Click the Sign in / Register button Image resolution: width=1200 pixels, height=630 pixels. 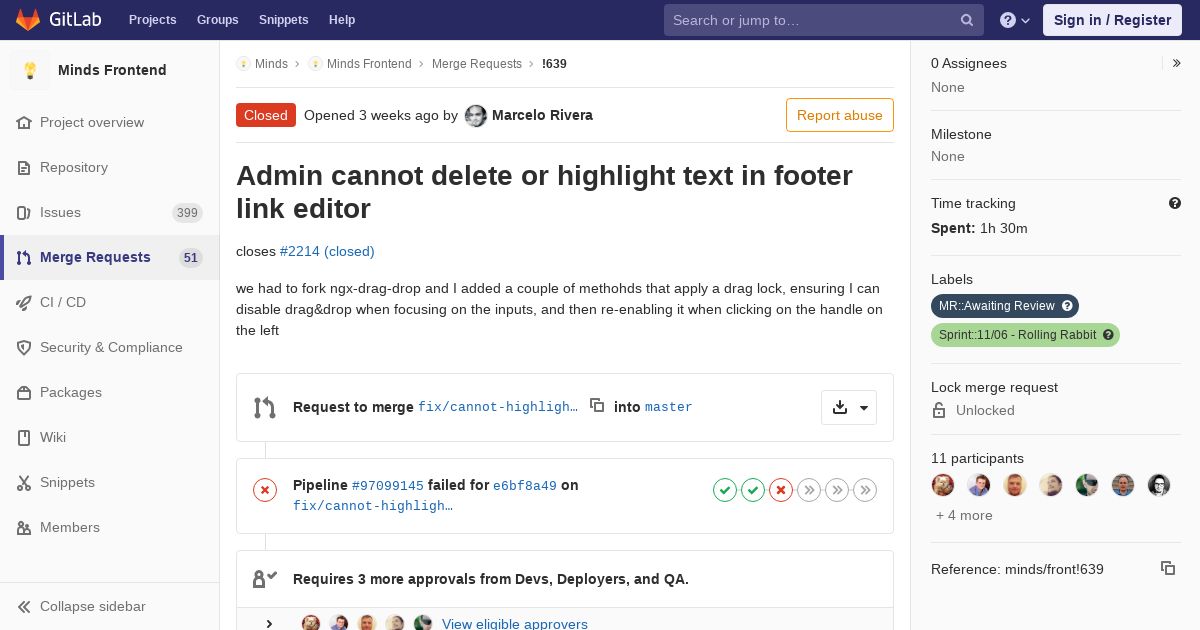click(x=1112, y=20)
